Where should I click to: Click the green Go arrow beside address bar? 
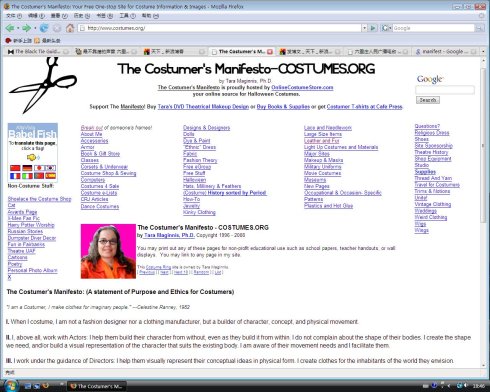[x=373, y=28]
